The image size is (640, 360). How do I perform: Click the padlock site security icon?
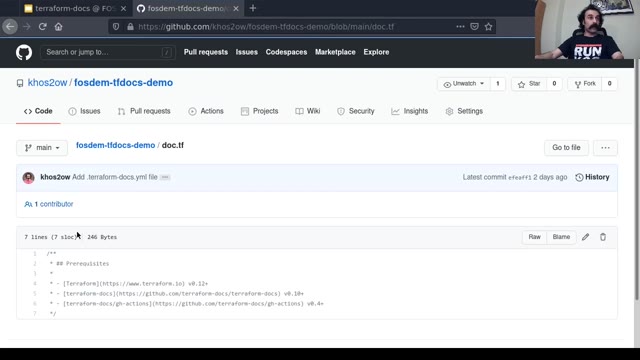point(130,27)
